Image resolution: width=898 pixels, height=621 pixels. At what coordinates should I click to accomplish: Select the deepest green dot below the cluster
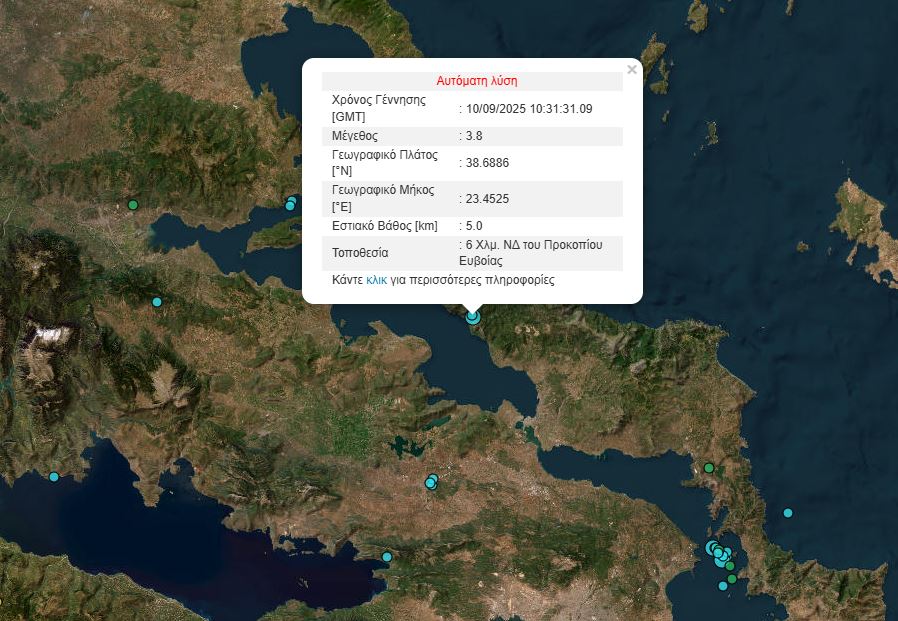[732, 577]
